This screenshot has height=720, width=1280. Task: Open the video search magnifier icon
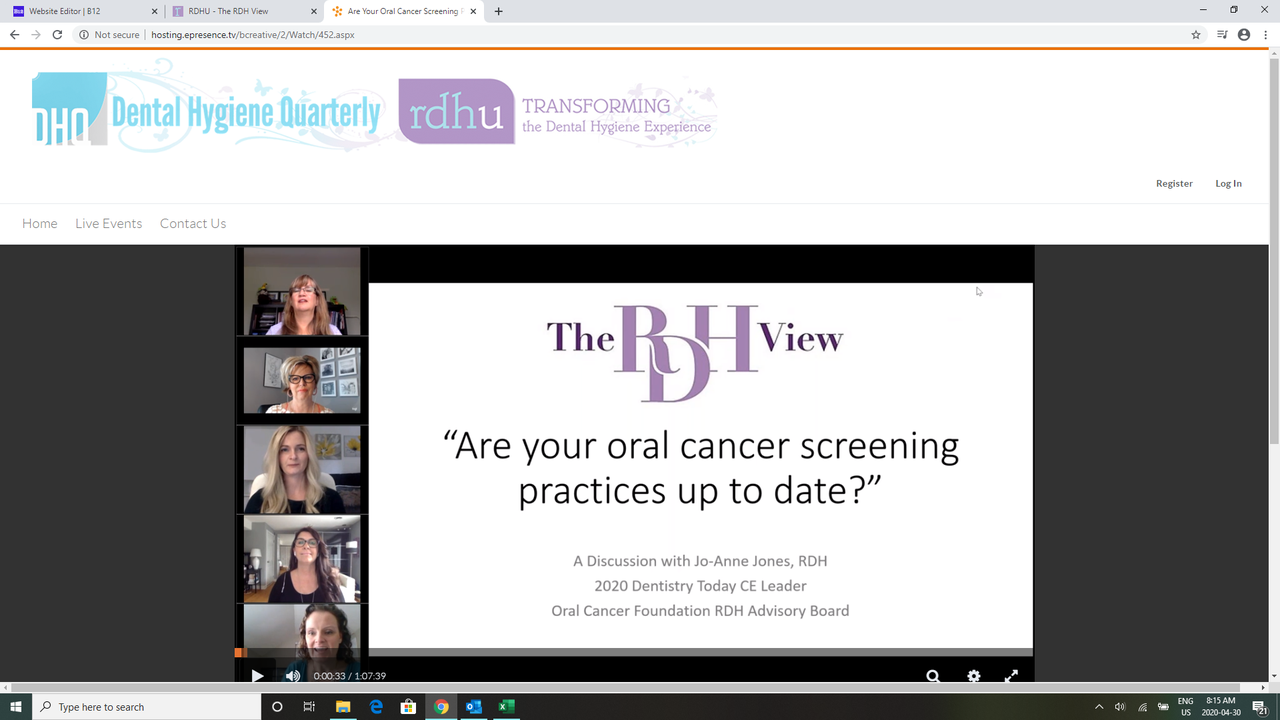932,676
